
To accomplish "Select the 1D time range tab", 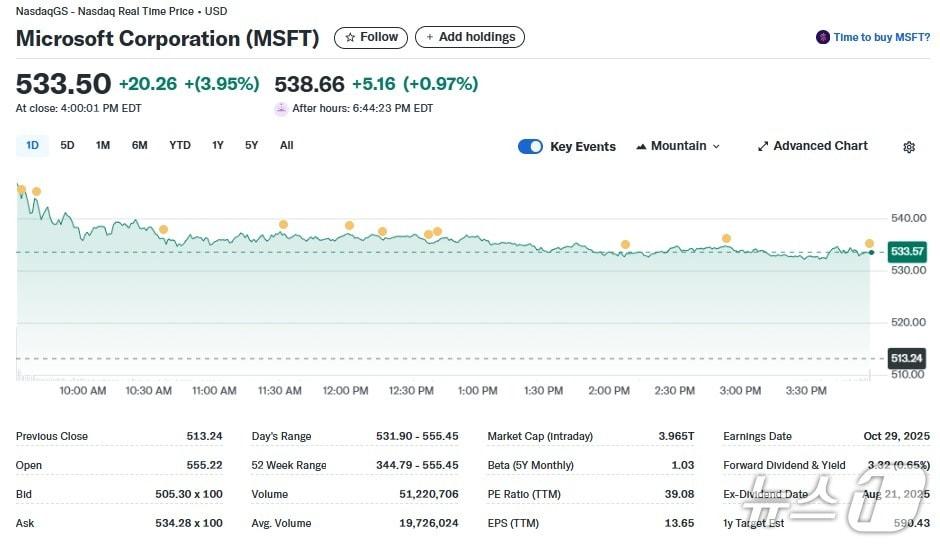I will coord(32,146).
